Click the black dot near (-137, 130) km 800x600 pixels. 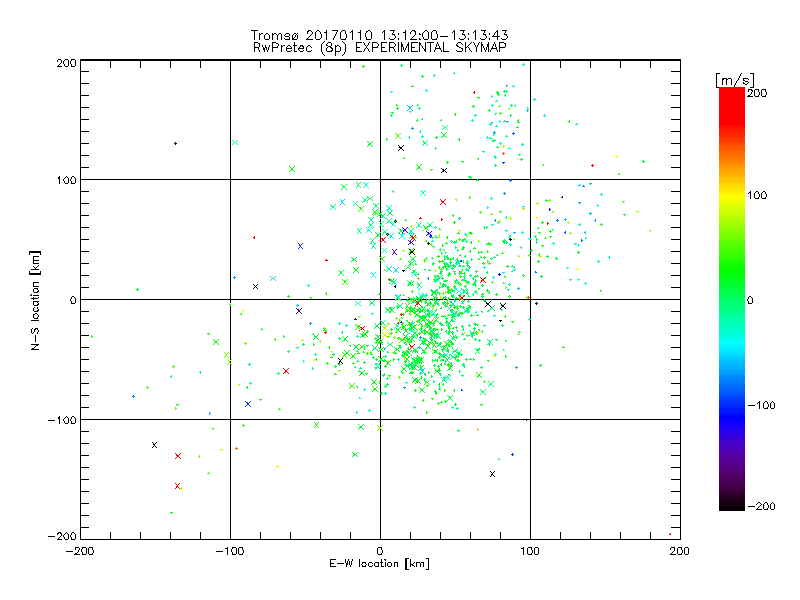[176, 143]
